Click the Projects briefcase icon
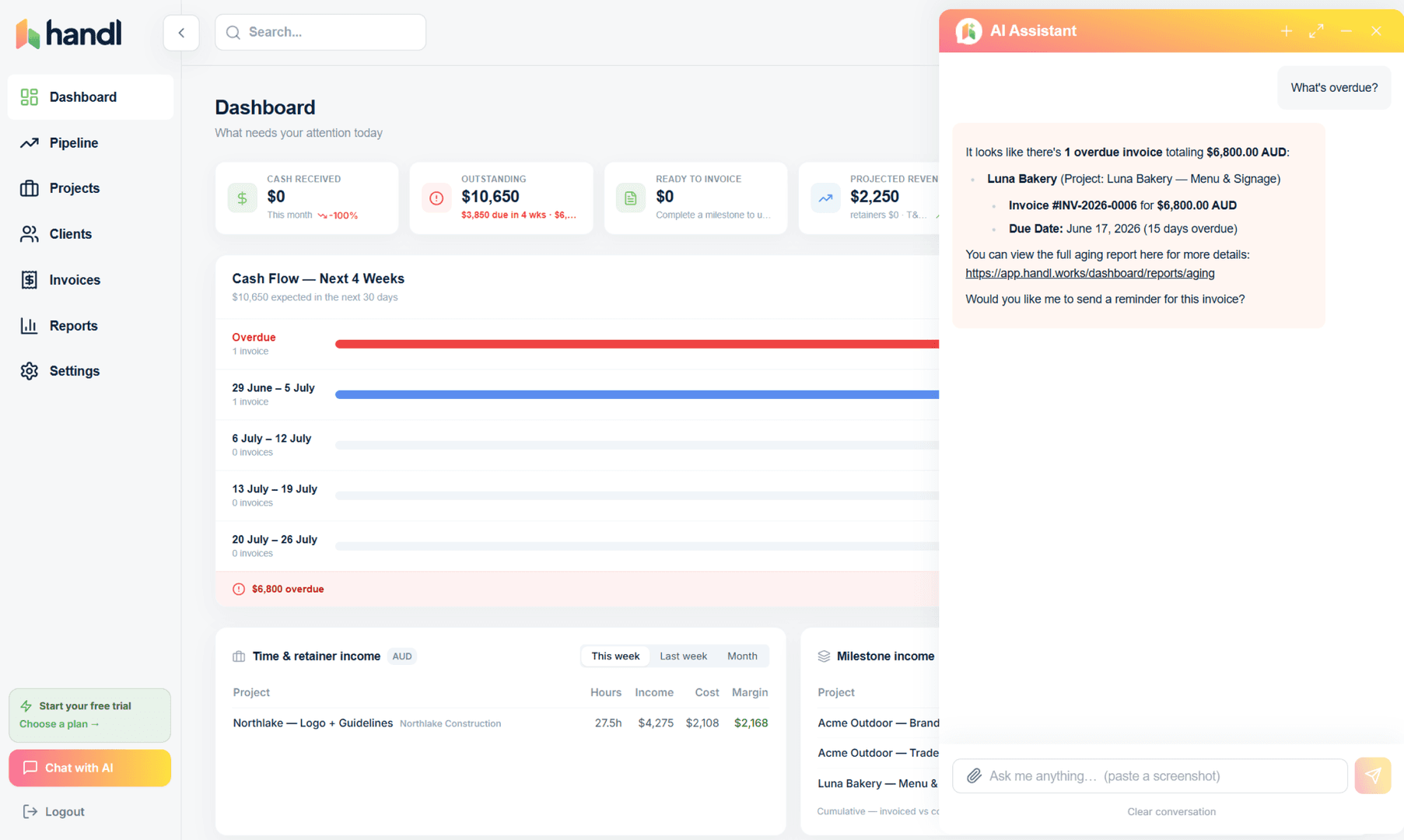This screenshot has width=1404, height=840. click(x=30, y=188)
